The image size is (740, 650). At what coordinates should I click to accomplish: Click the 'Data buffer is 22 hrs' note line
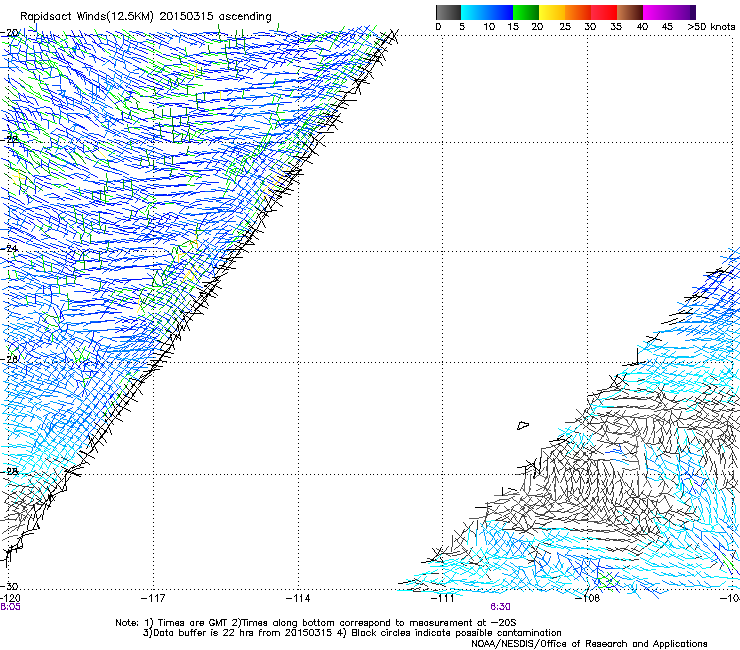(x=352, y=633)
